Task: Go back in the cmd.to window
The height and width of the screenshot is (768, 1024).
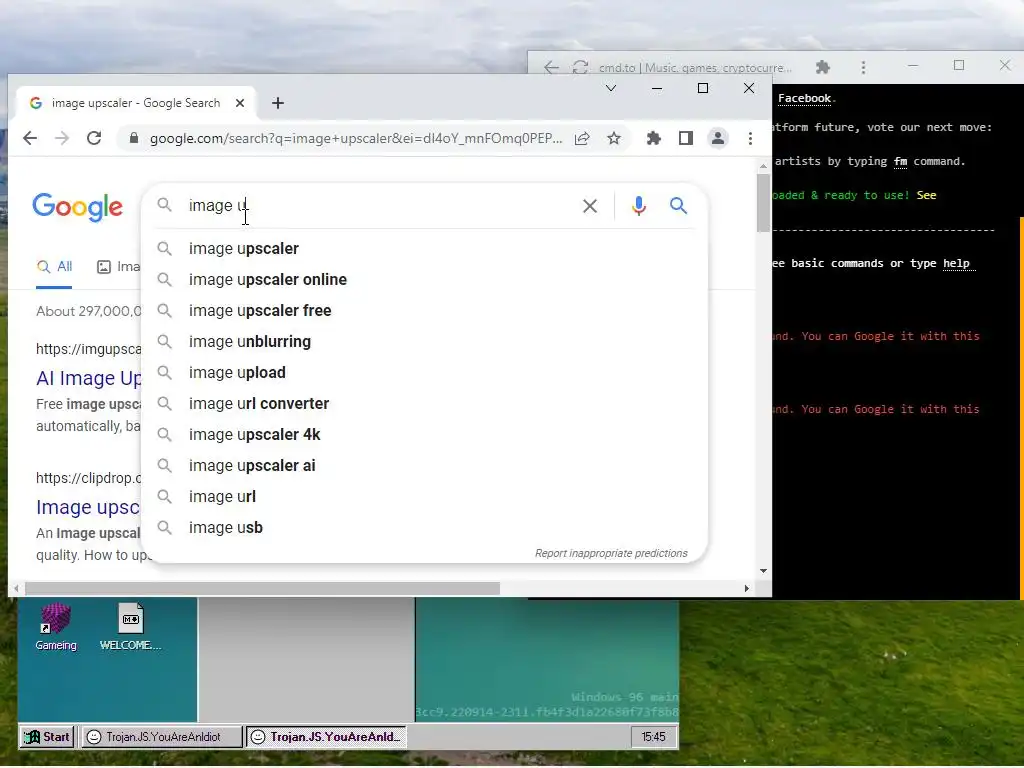Action: pyautogui.click(x=551, y=67)
